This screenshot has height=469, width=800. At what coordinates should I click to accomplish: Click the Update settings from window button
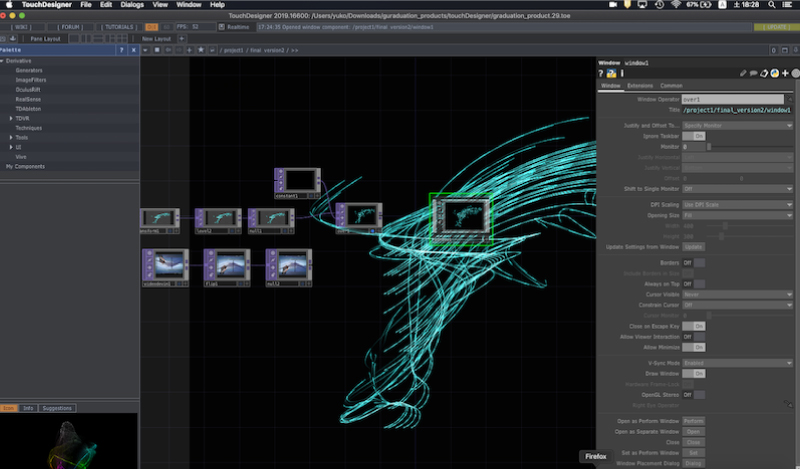pyautogui.click(x=693, y=247)
